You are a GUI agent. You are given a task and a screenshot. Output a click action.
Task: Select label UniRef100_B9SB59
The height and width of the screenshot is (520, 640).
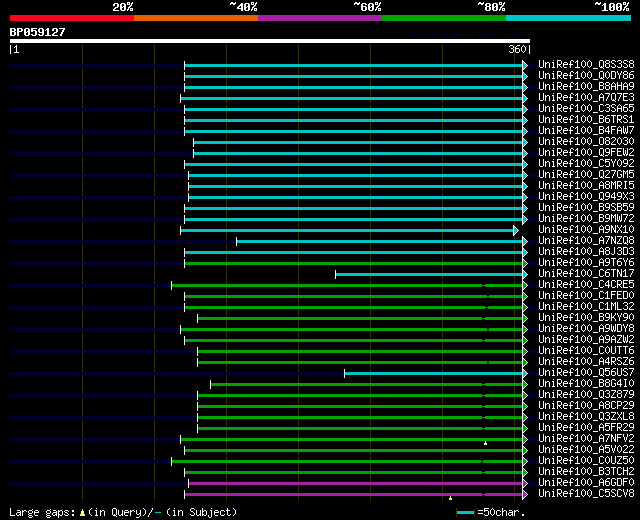(x=586, y=207)
